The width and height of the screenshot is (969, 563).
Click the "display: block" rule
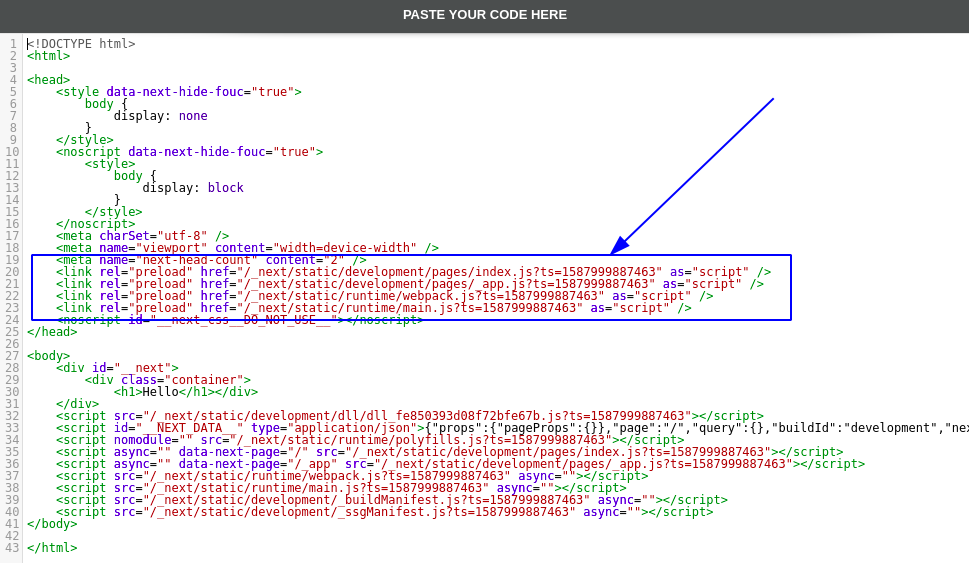193,188
